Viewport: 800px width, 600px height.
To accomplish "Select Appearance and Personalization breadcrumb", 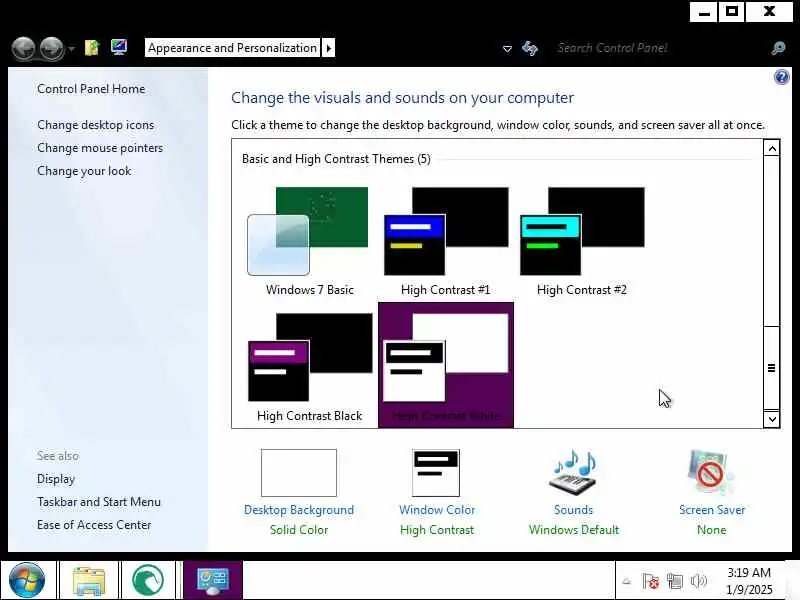I will 232,48.
